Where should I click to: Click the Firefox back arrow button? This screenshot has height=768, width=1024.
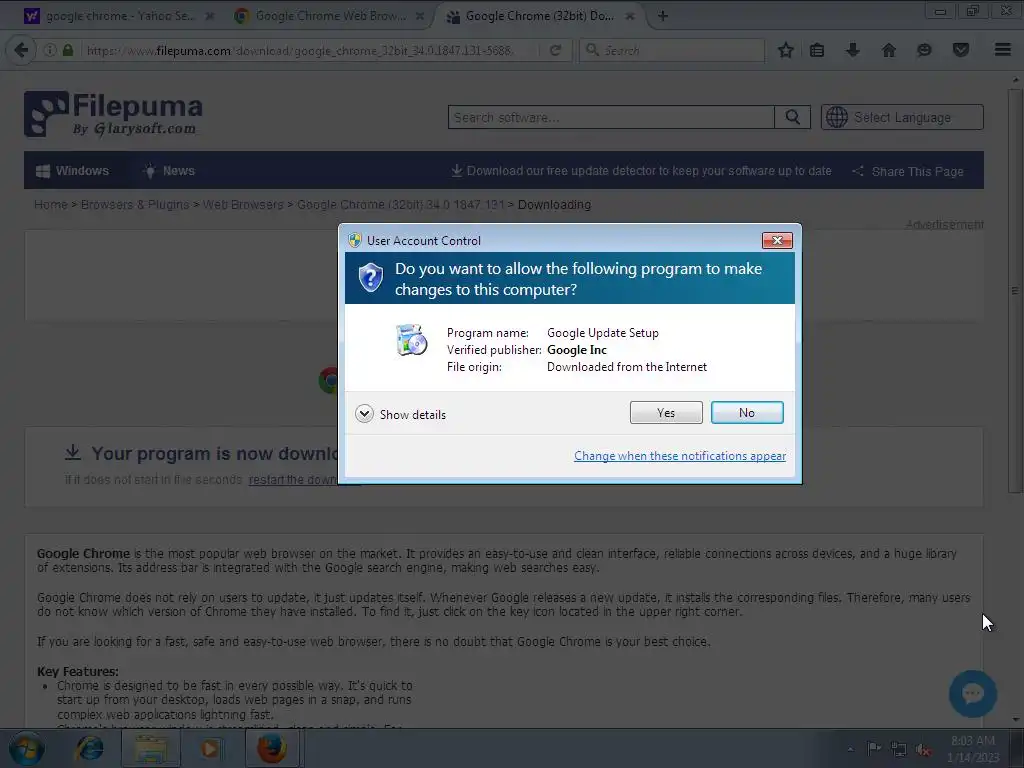(x=21, y=50)
